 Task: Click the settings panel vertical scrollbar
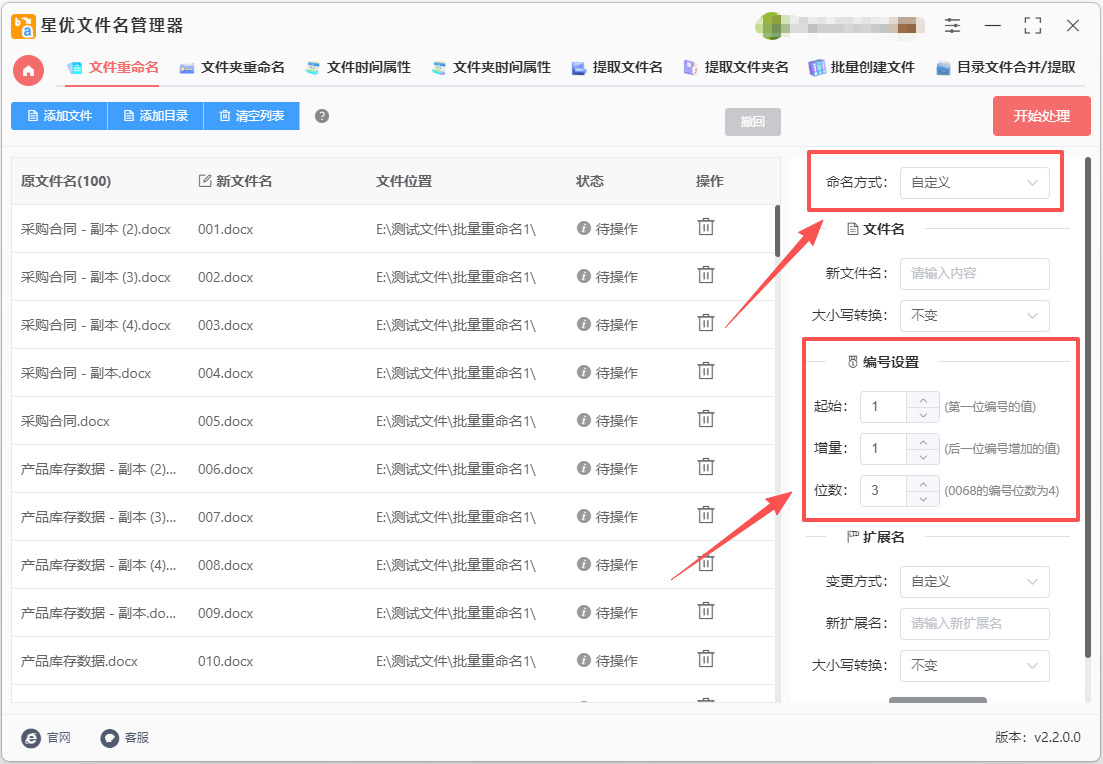pos(1088,408)
